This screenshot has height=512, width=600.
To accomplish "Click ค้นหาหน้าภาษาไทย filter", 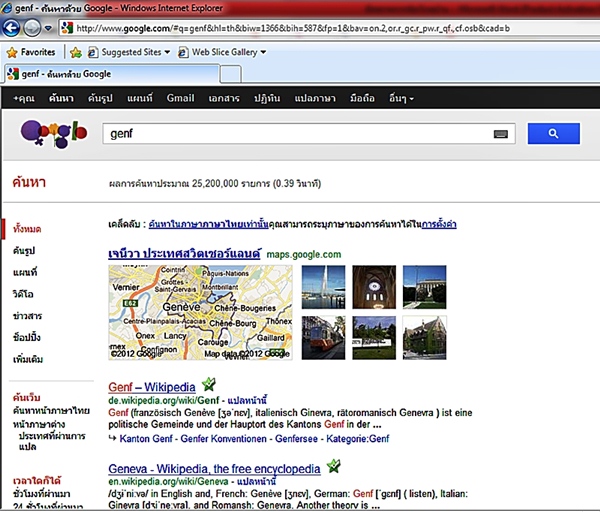I will [x=51, y=411].
